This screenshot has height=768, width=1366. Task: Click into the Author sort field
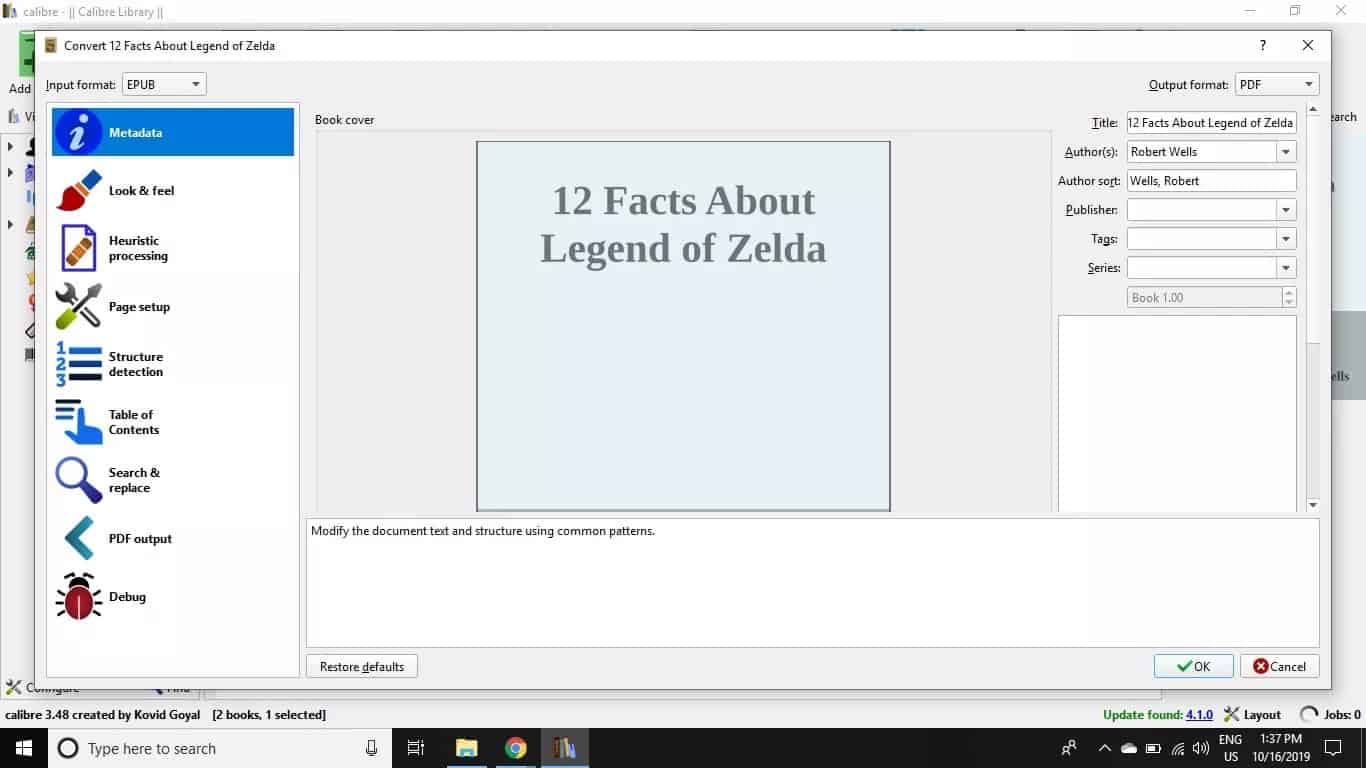[1211, 181]
